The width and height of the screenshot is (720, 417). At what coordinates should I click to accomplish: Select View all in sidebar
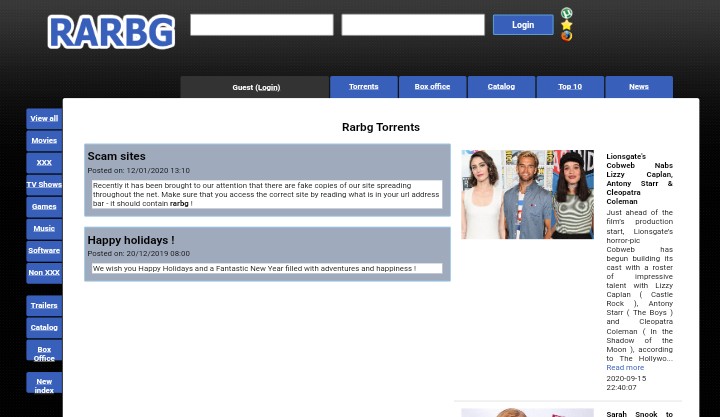pyautogui.click(x=44, y=118)
